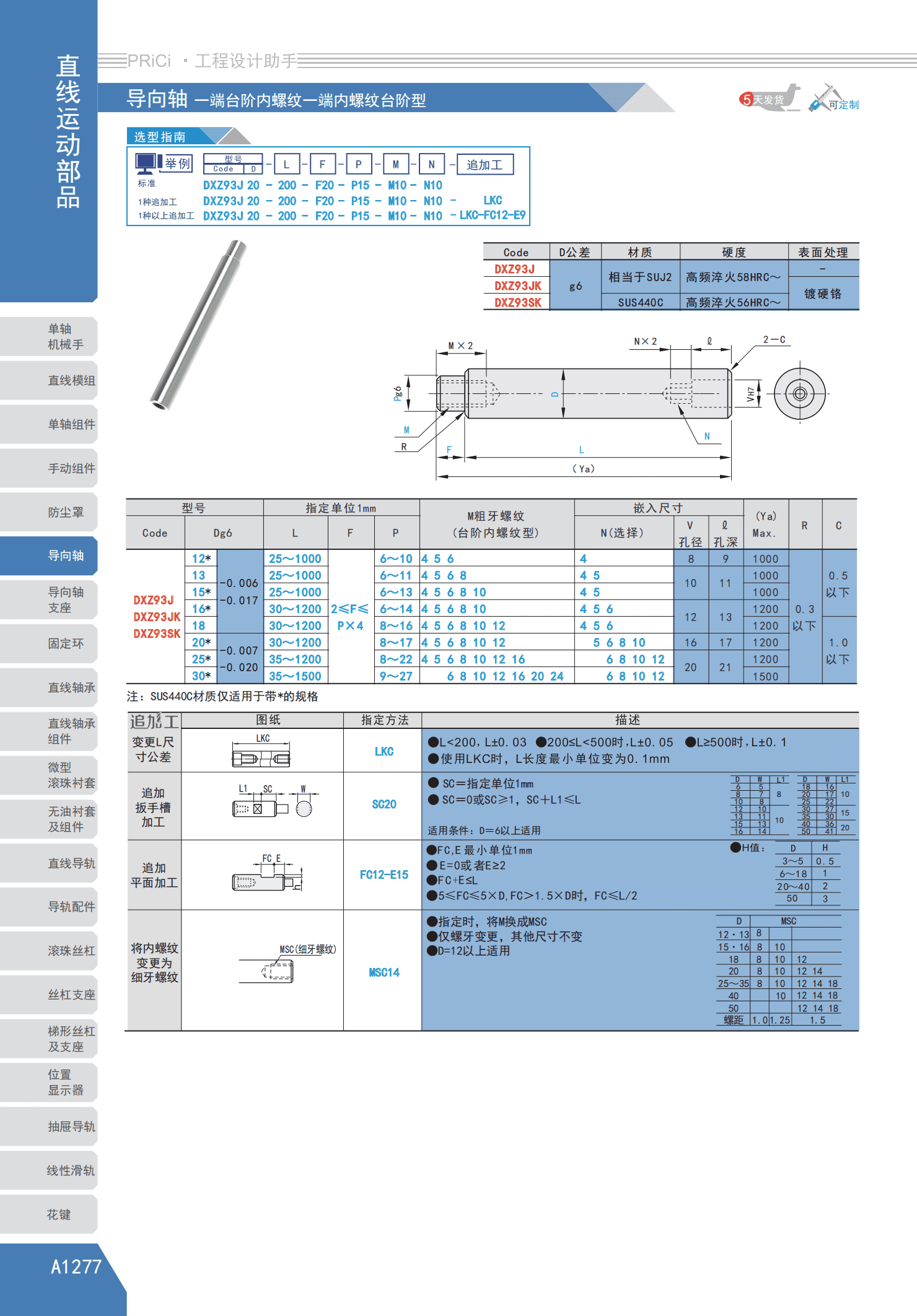Open the 固定环 sidebar tab
This screenshot has width=917, height=1316.
tap(49, 643)
